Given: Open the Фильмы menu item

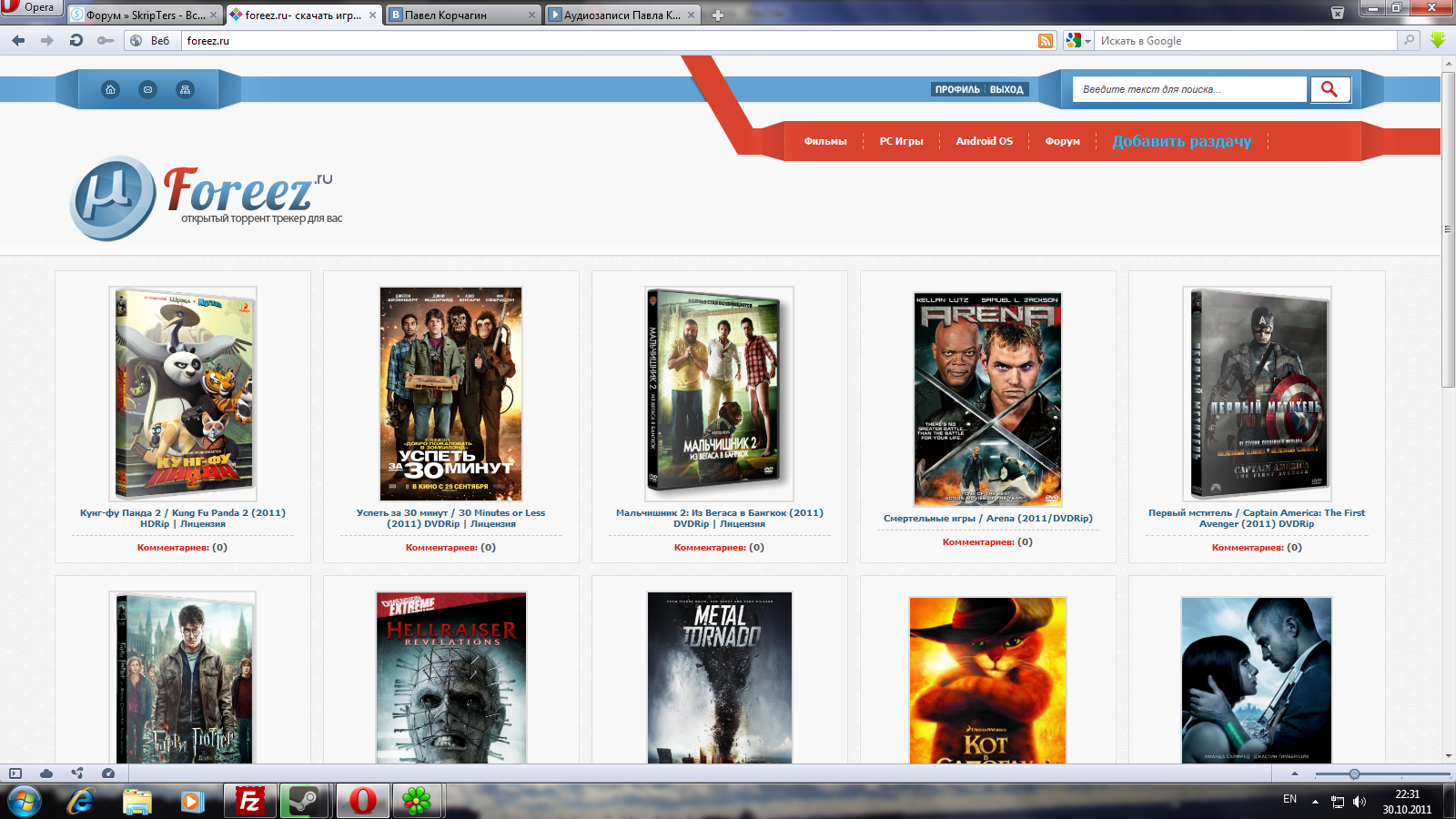Looking at the screenshot, I should [825, 141].
